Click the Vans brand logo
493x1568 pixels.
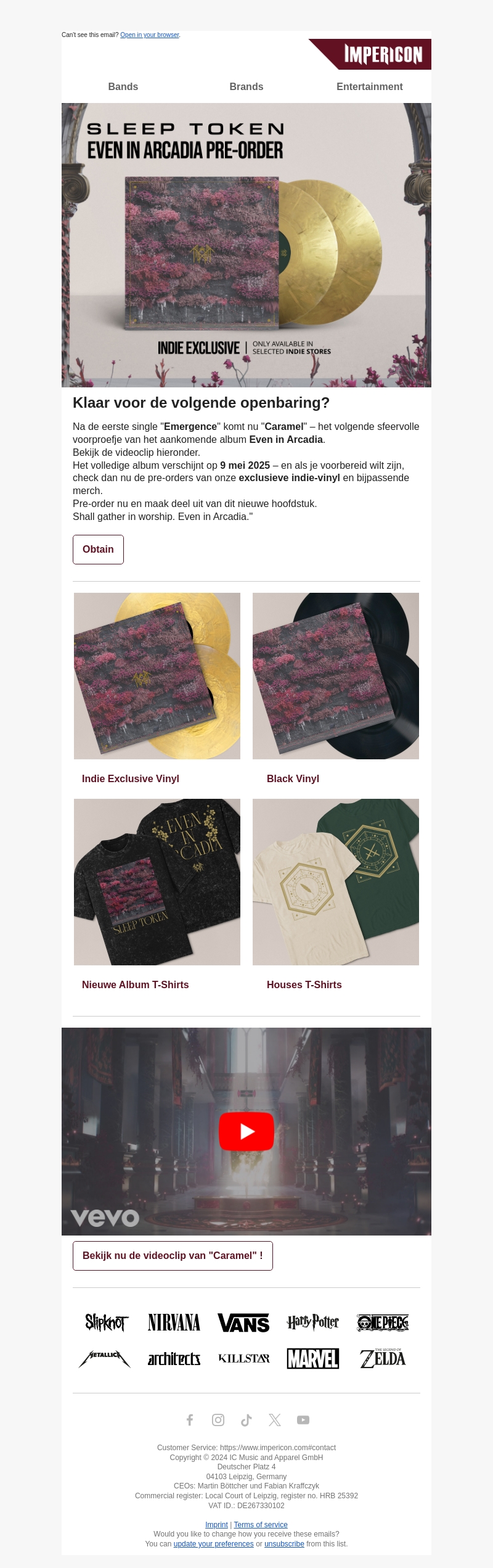(243, 1323)
